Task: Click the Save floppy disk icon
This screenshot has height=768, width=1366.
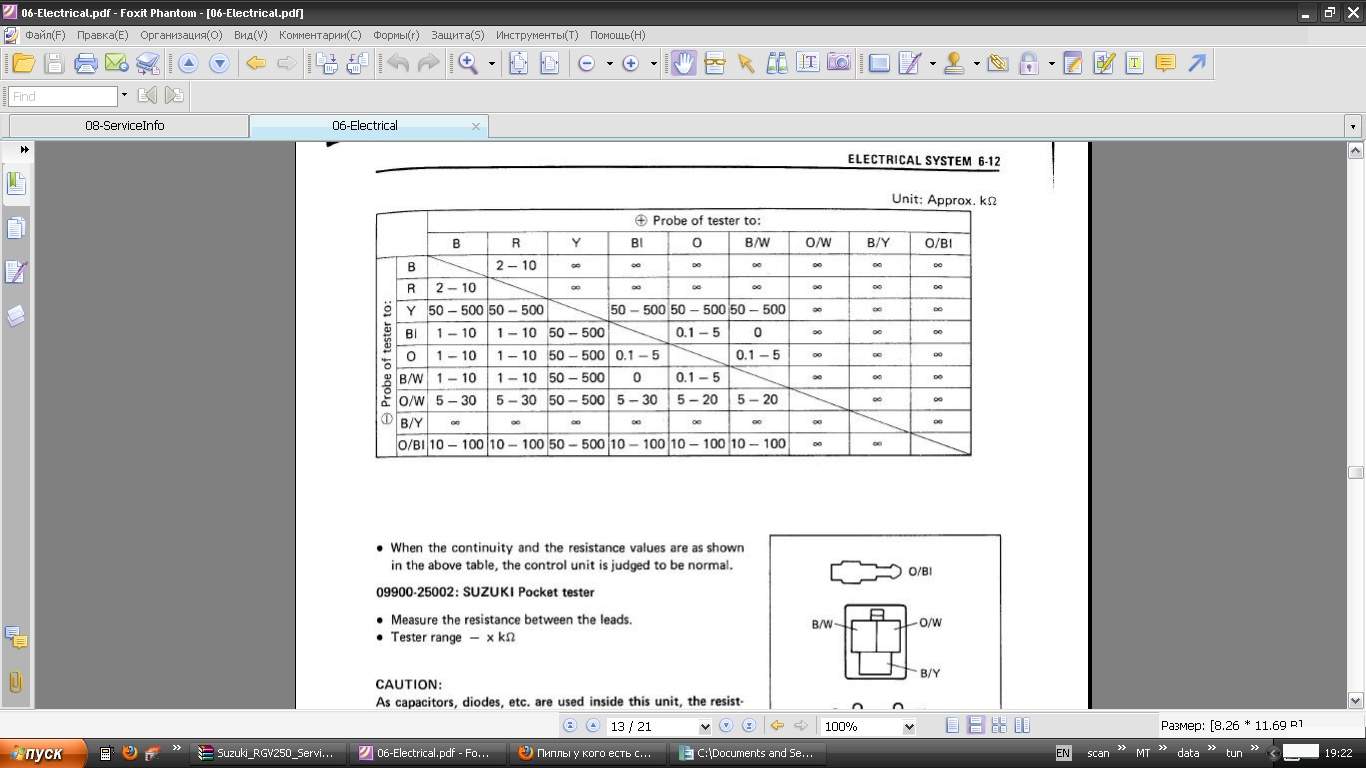Action: click(x=54, y=64)
